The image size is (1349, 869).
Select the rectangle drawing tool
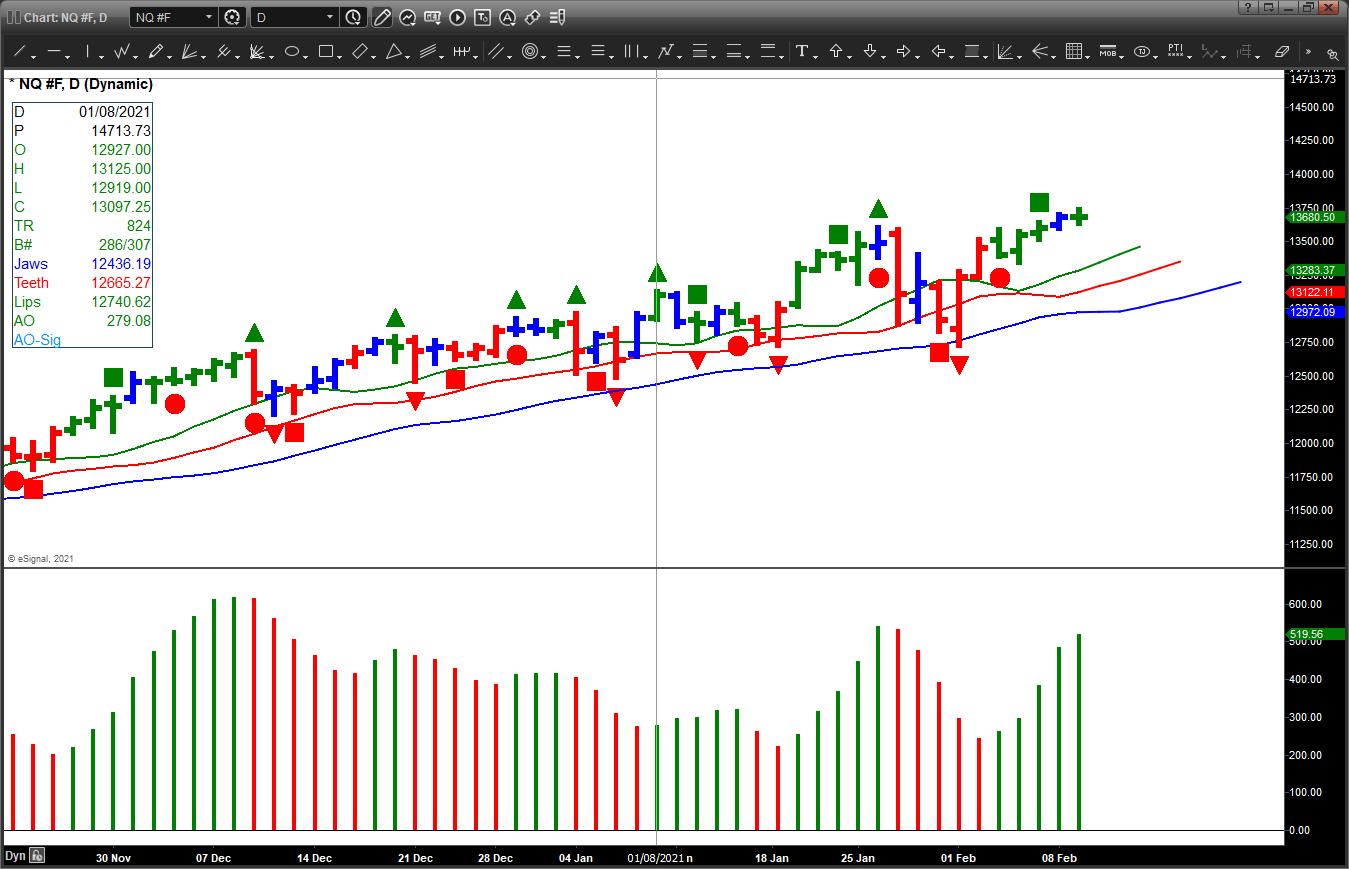pyautogui.click(x=327, y=51)
